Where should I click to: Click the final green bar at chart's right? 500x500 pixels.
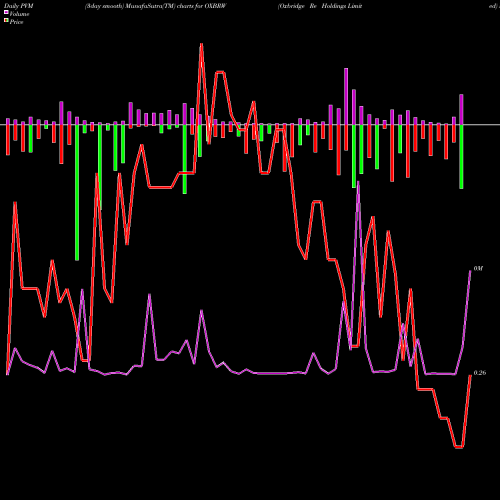[x=461, y=157]
